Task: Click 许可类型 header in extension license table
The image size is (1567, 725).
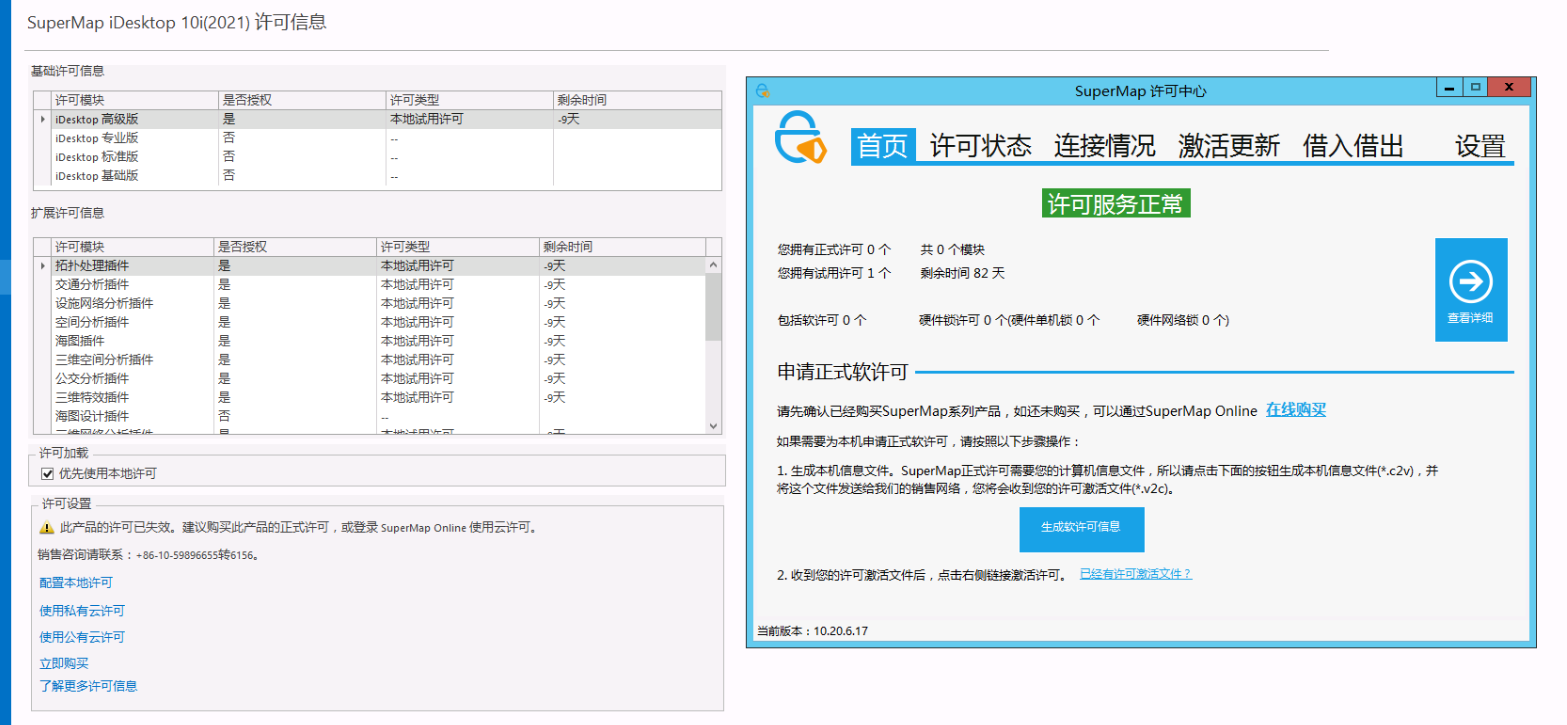Action: 458,247
